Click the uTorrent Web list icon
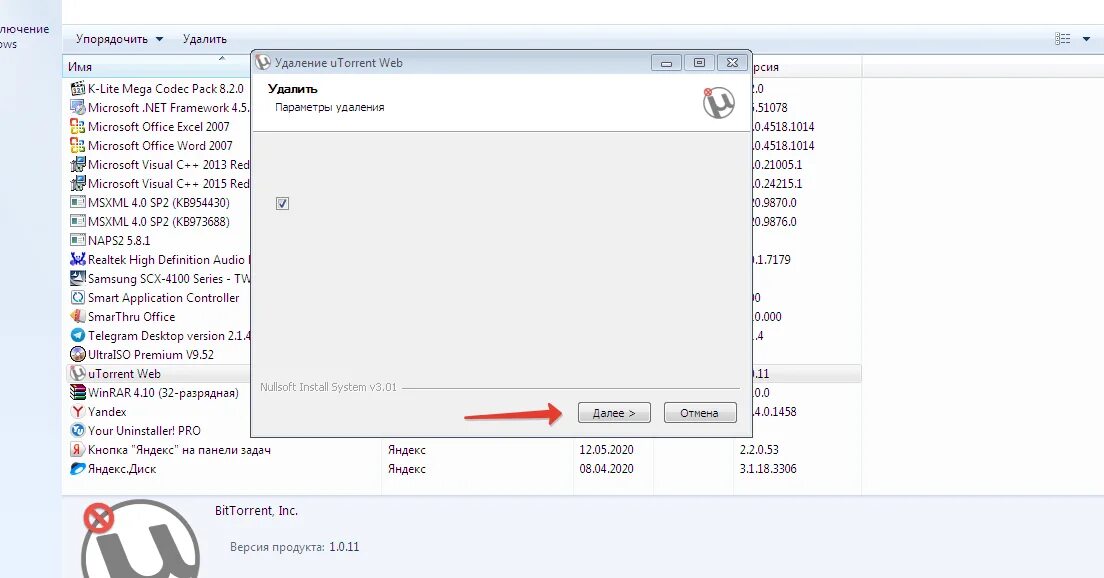This screenshot has height=578, width=1104. 77,374
